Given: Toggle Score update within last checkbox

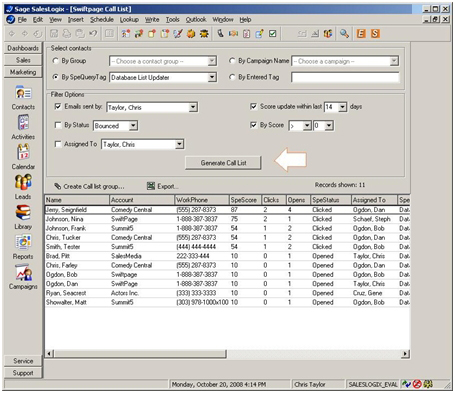Looking at the screenshot, I should click(x=253, y=106).
